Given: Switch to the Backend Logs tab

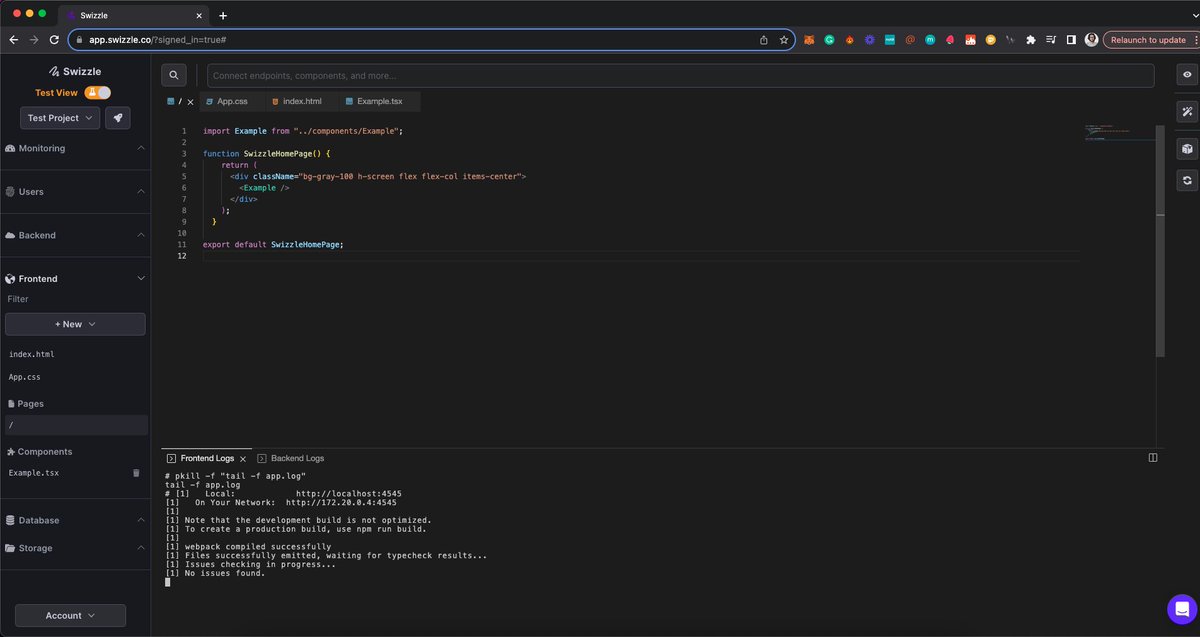Looking at the screenshot, I should coord(290,458).
